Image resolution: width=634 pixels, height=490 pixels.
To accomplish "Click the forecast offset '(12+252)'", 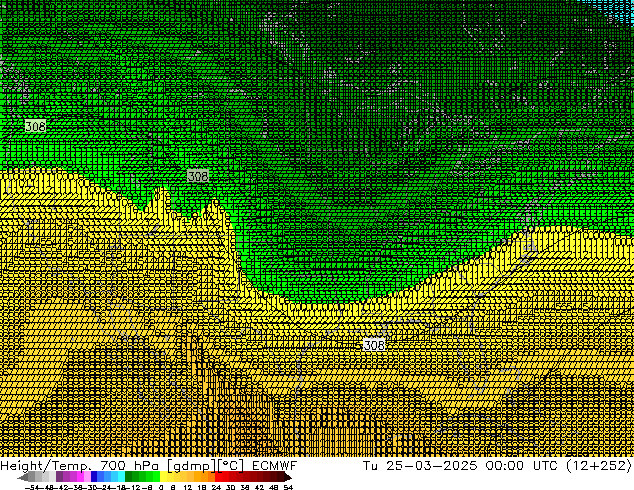I will (x=599, y=466).
